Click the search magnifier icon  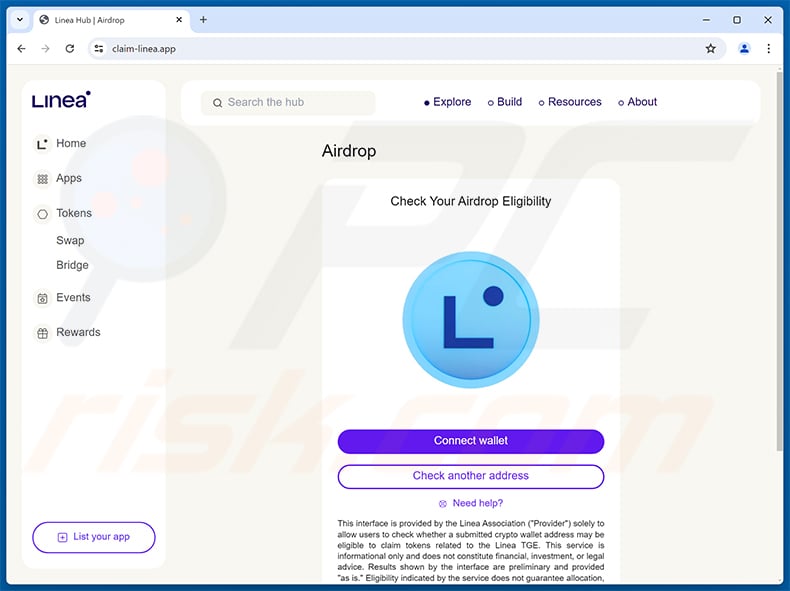(x=217, y=103)
